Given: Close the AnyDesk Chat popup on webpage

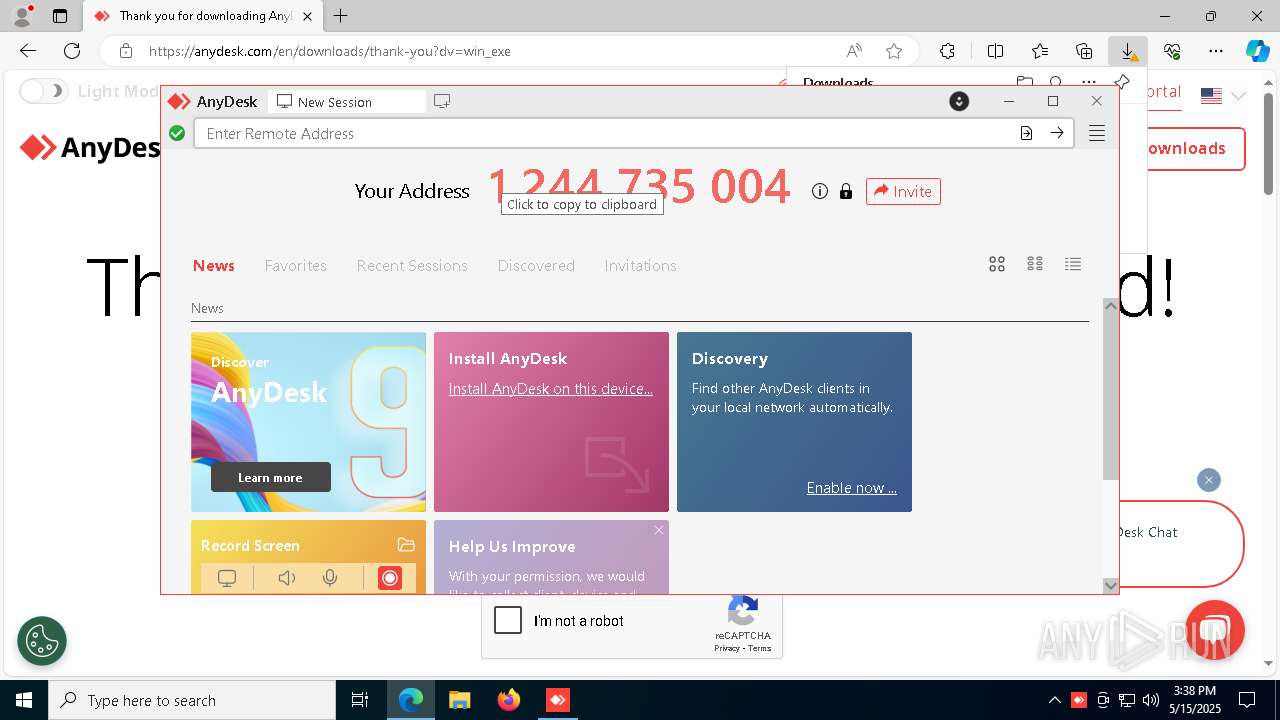Looking at the screenshot, I should [x=1209, y=480].
